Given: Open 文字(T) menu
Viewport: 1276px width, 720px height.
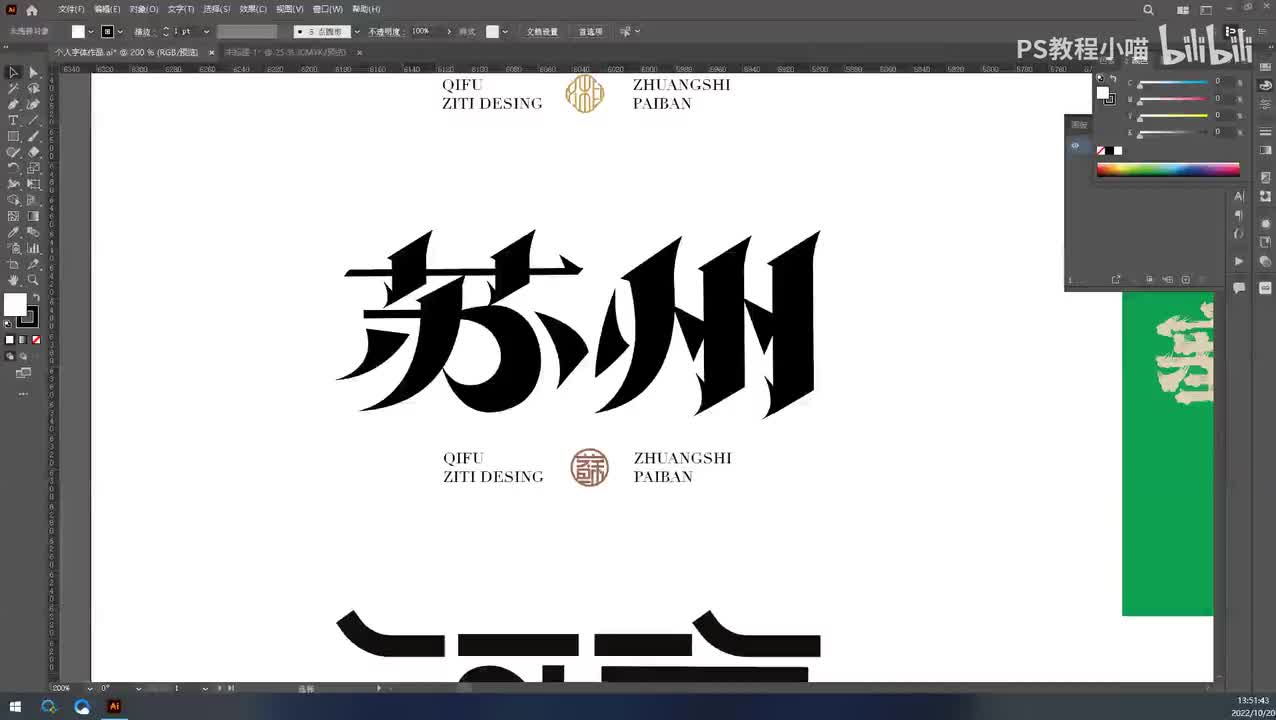Looking at the screenshot, I should 181,9.
